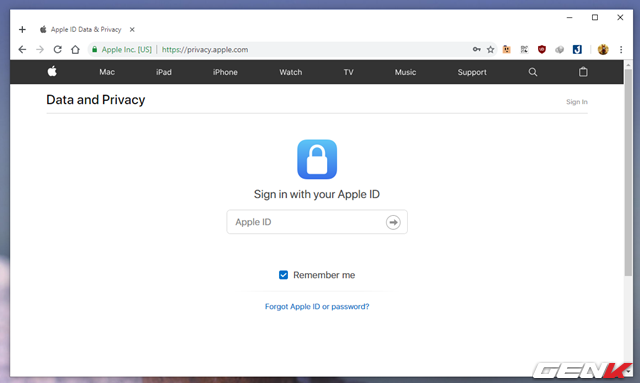Viewport: 640px width, 383px height.
Task: Maximize the Chrome window
Action: point(595,18)
